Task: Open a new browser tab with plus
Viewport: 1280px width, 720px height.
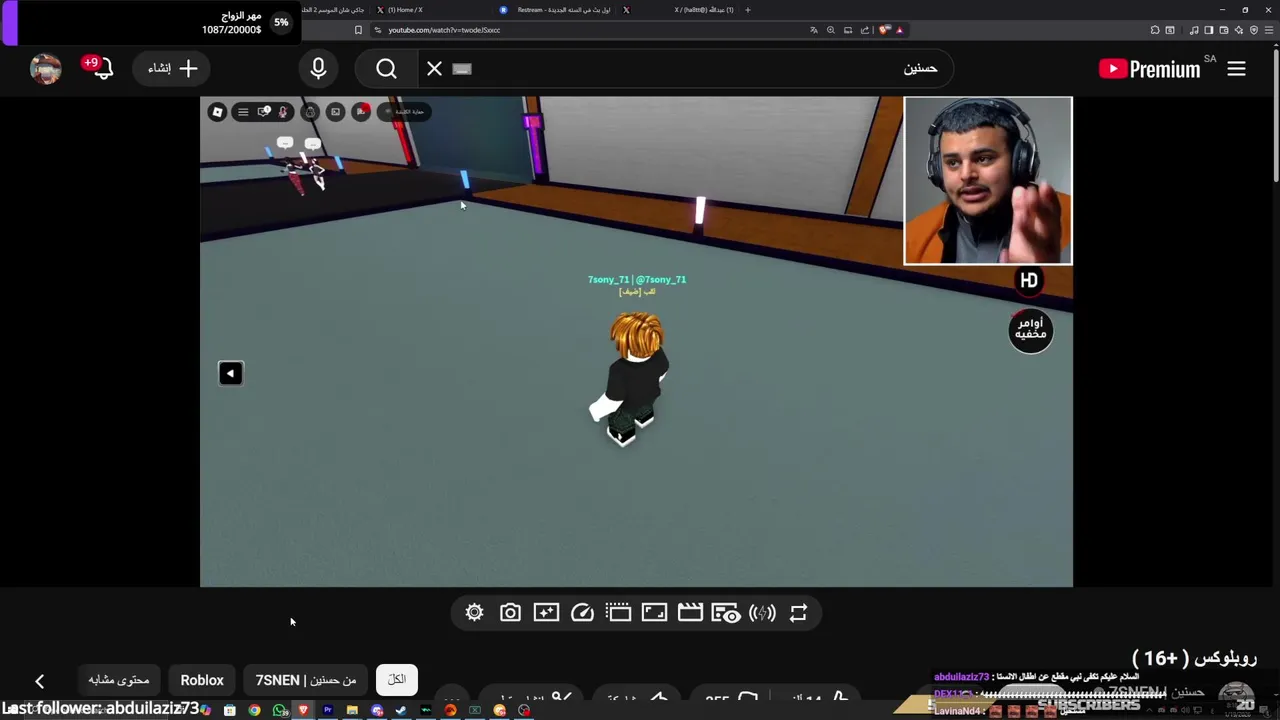Action: tap(747, 10)
